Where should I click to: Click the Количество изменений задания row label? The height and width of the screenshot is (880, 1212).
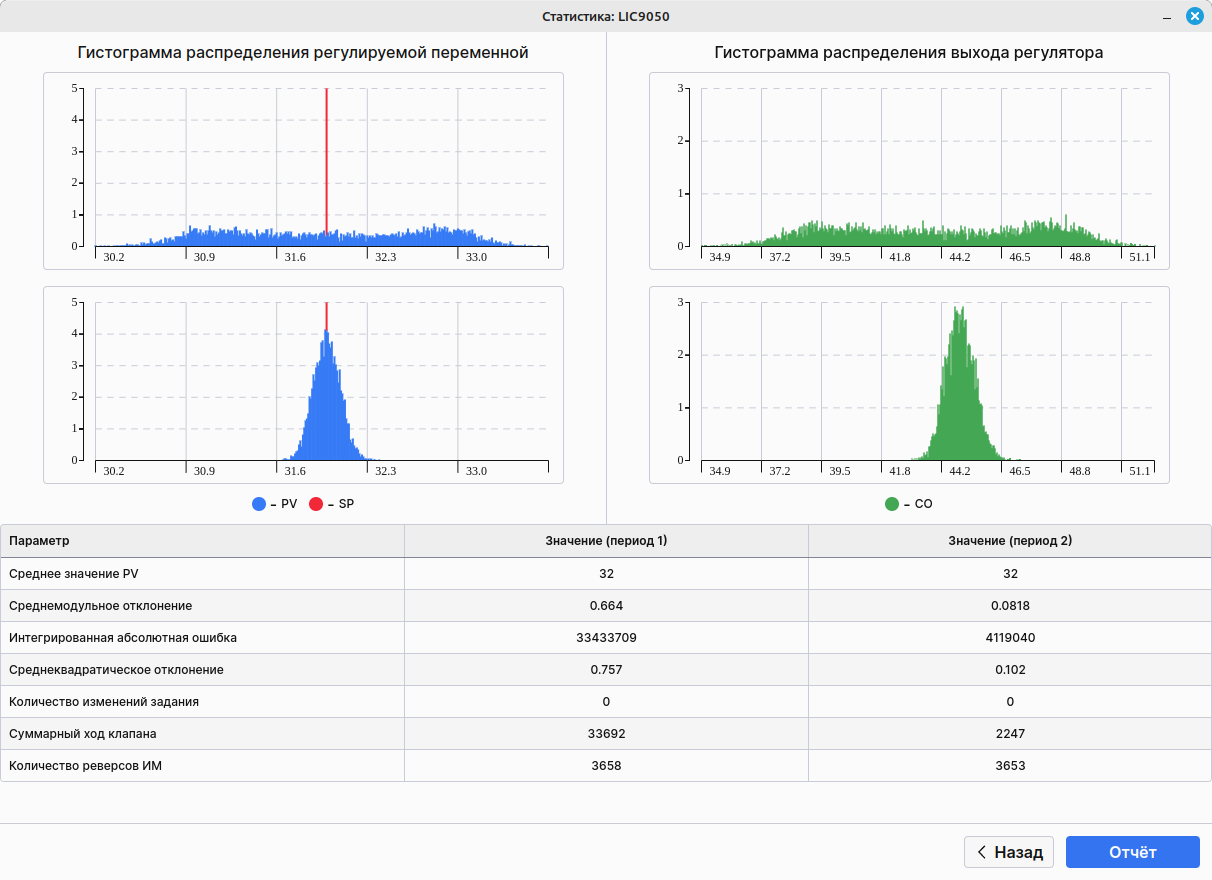click(104, 702)
